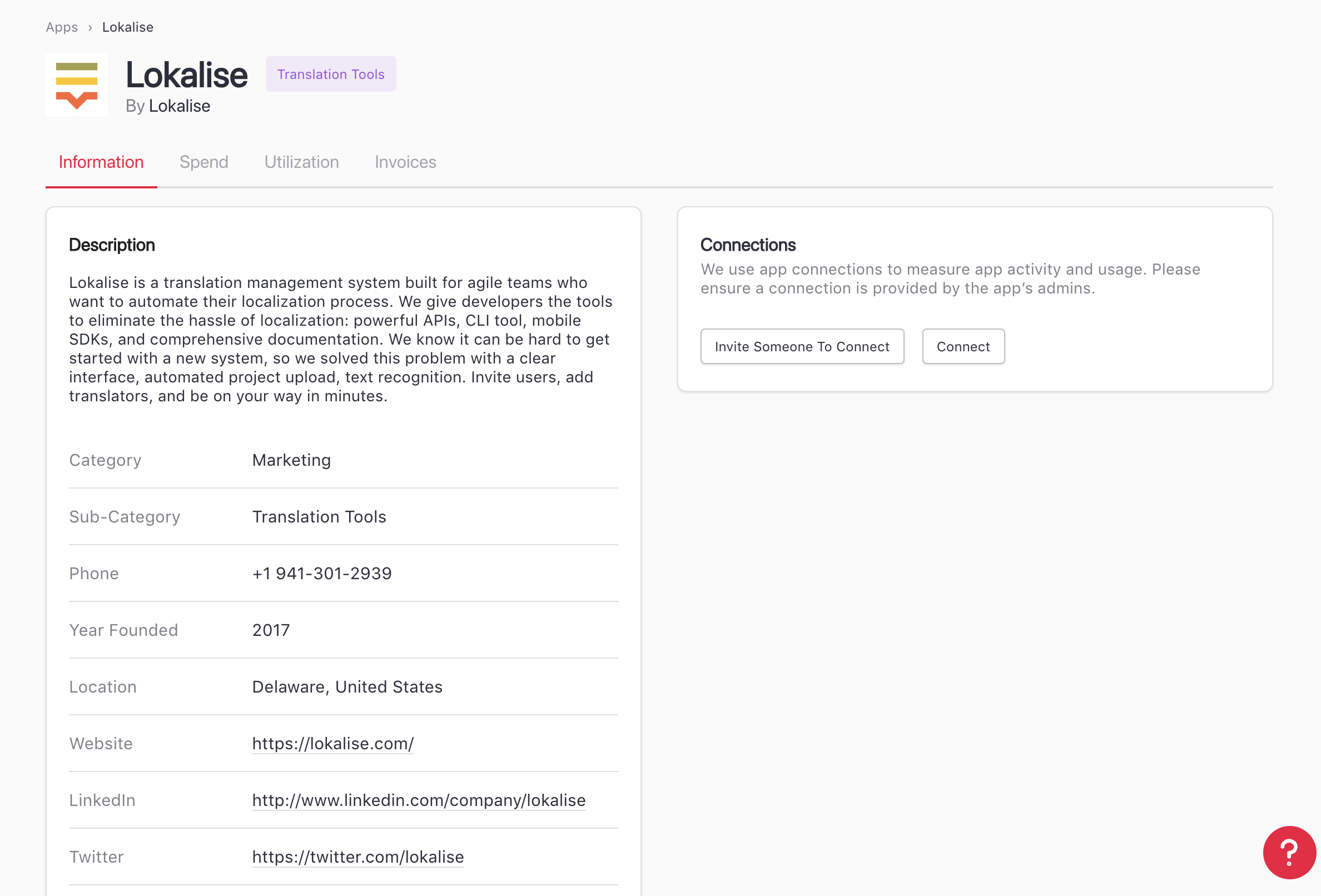This screenshot has height=896, width=1321.
Task: Click the Connect button
Action: click(x=963, y=347)
